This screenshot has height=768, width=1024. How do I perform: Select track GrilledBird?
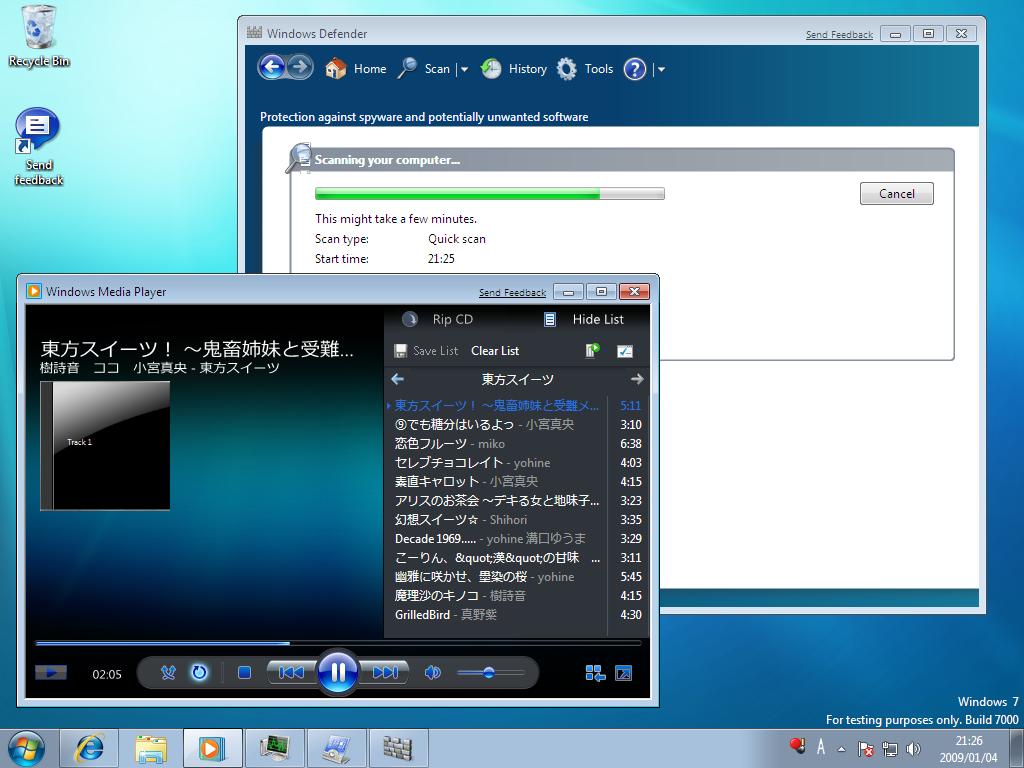point(517,615)
